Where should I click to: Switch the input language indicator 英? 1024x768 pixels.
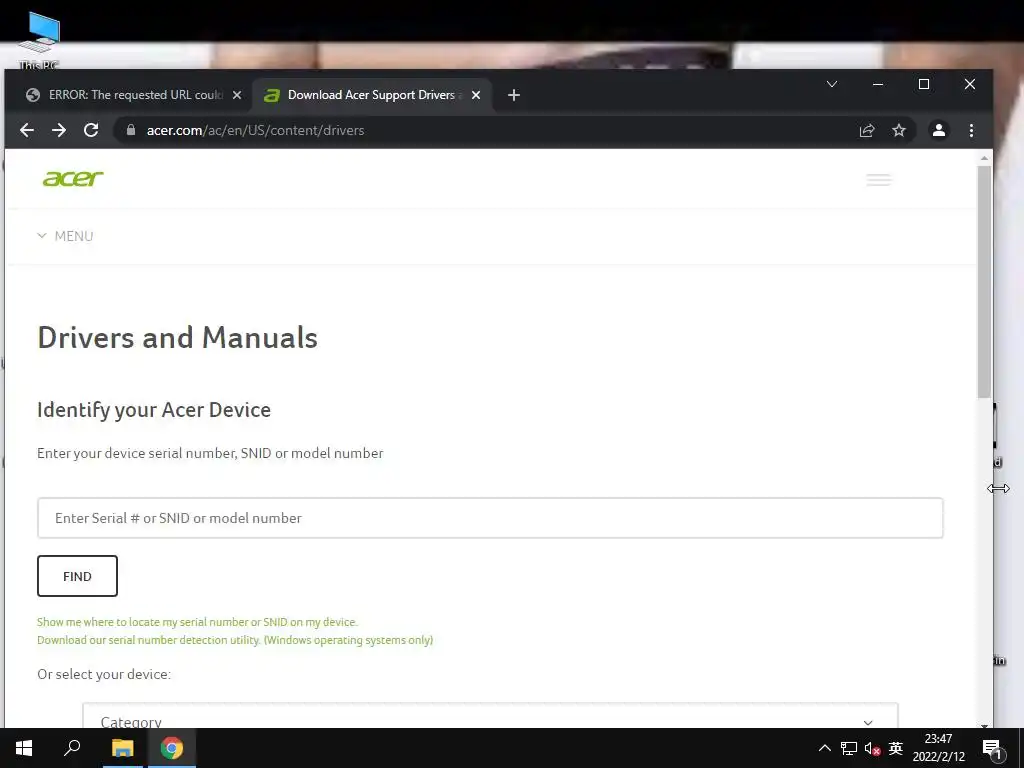[x=896, y=748]
